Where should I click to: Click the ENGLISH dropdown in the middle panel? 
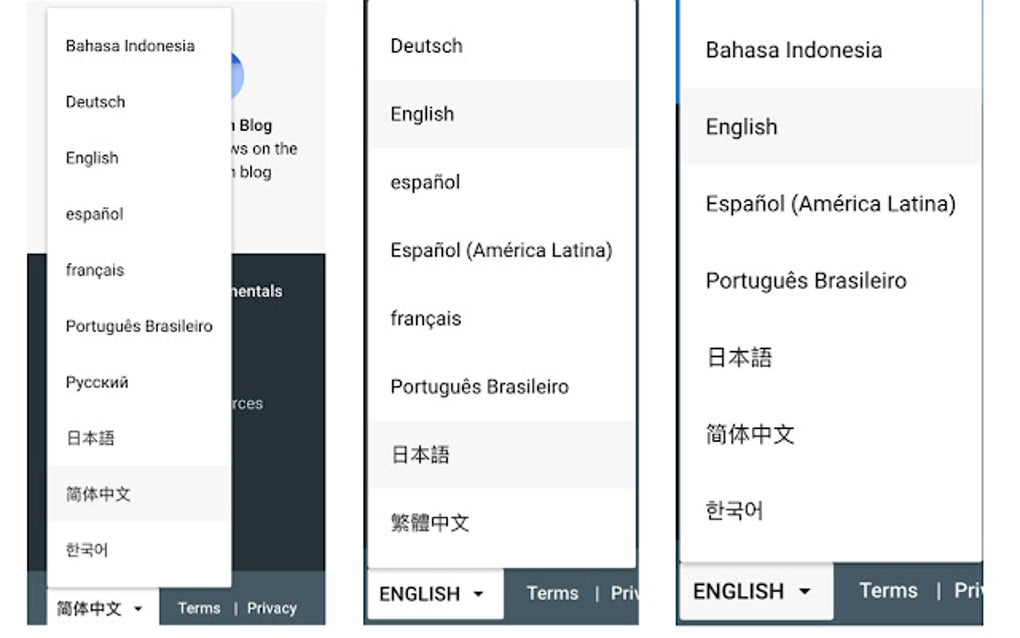tap(432, 594)
